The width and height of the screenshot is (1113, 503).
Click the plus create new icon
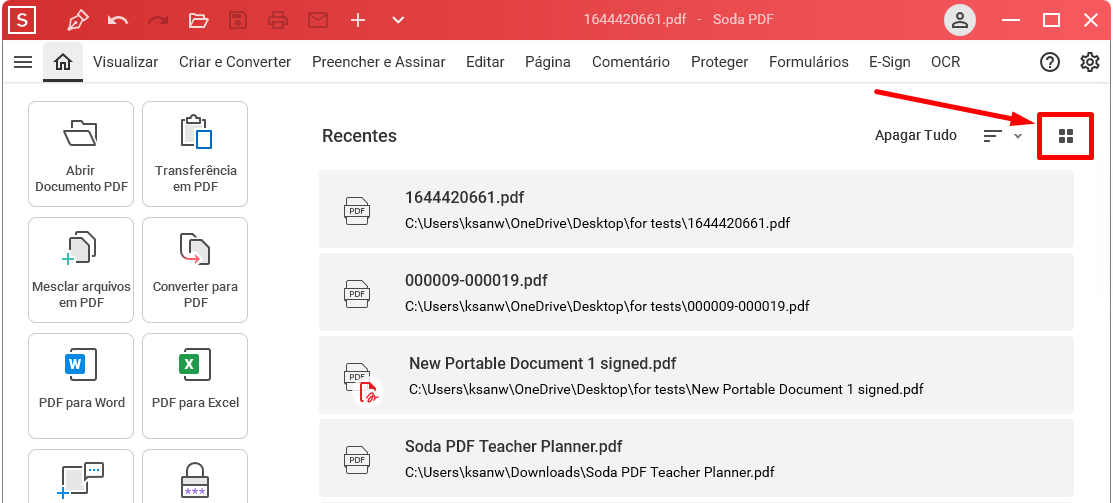(358, 20)
